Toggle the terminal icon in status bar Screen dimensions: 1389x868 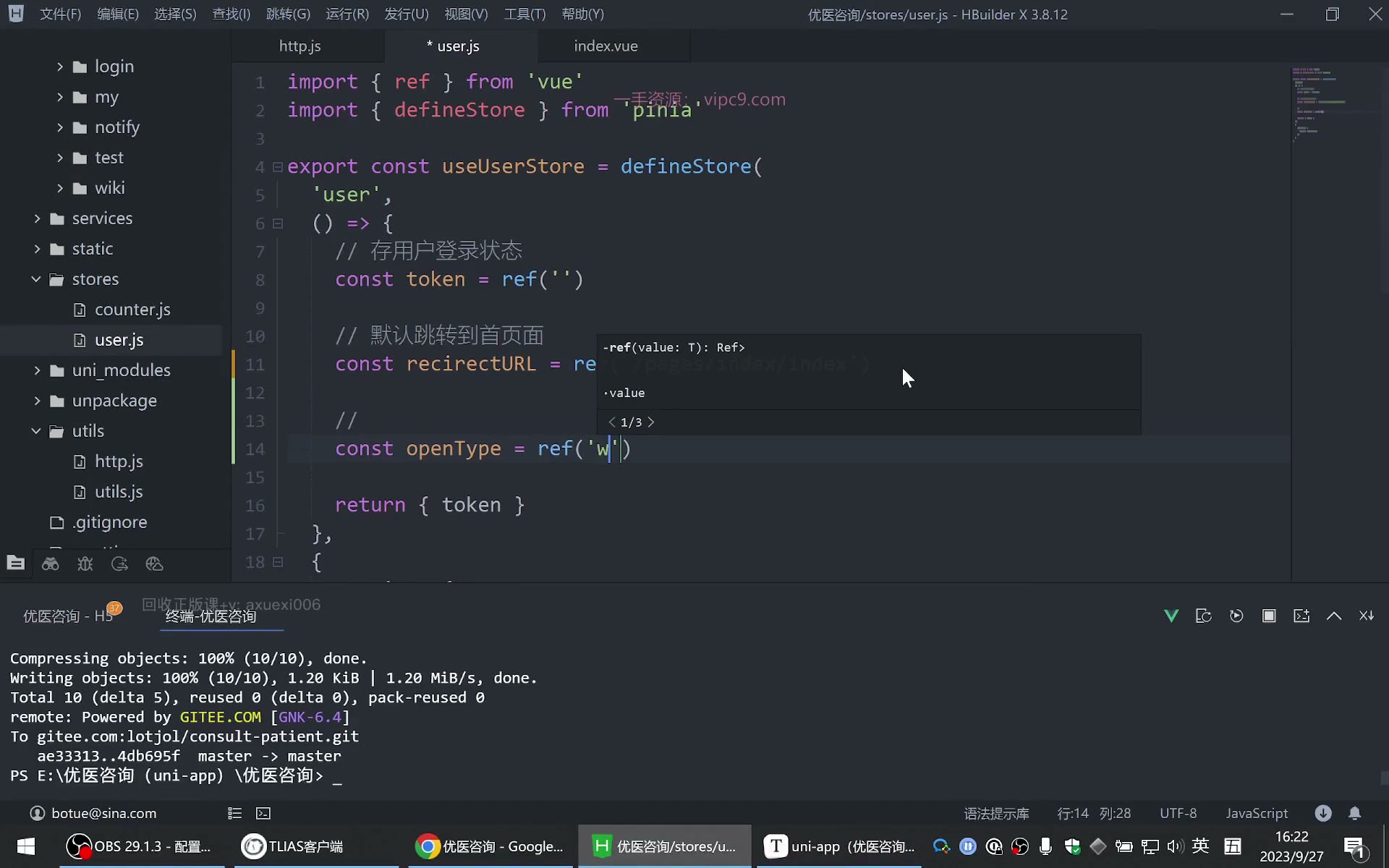point(263,813)
